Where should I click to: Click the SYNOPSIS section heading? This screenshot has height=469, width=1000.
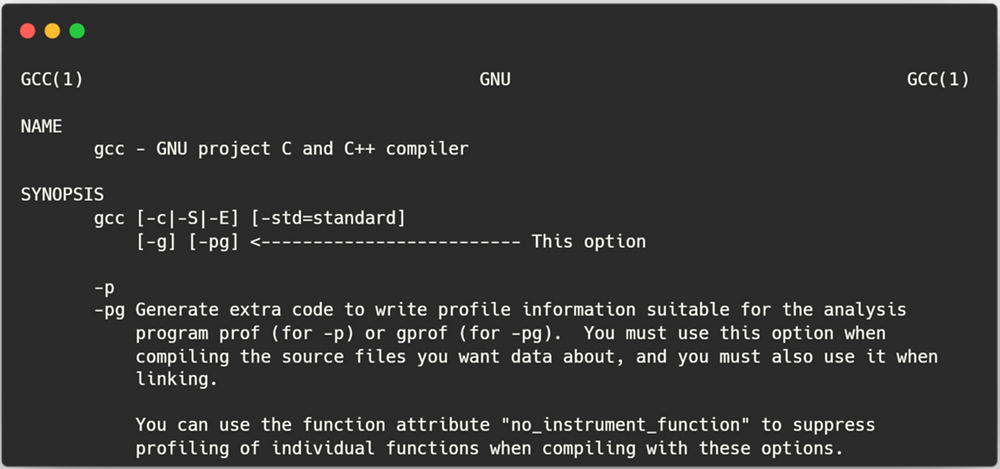[62, 194]
